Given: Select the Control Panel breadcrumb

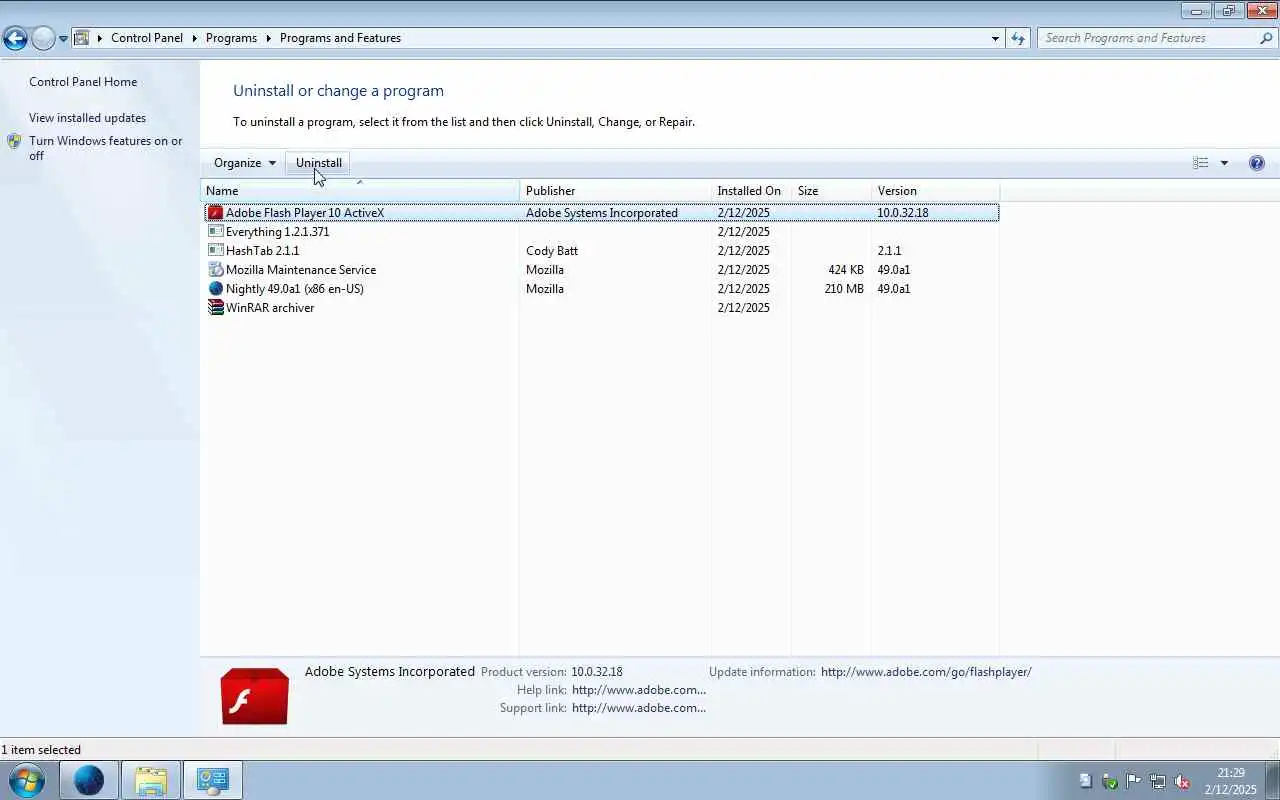Looking at the screenshot, I should pyautogui.click(x=147, y=38).
